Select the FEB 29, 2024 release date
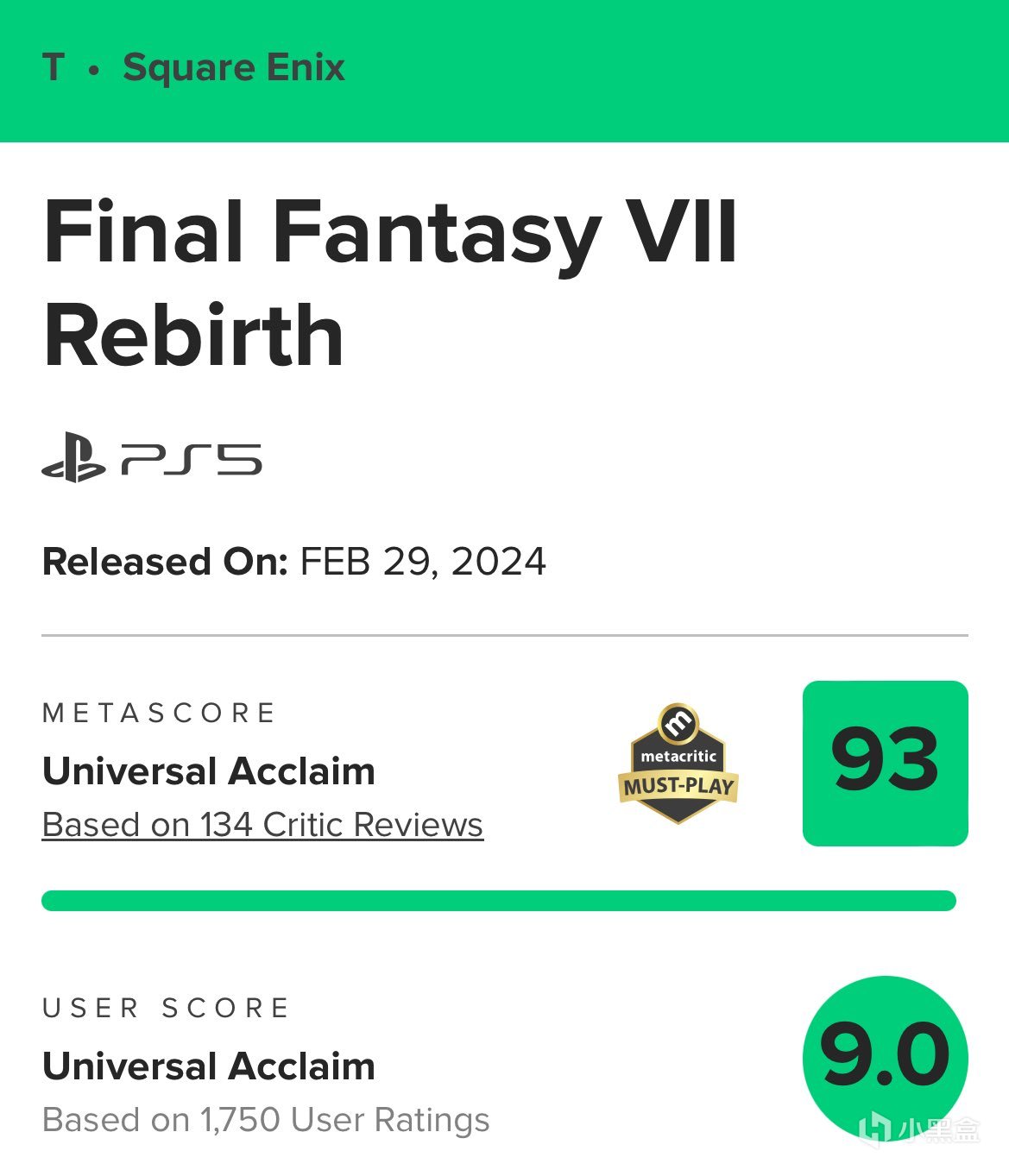The height and width of the screenshot is (1176, 1009). [423, 562]
